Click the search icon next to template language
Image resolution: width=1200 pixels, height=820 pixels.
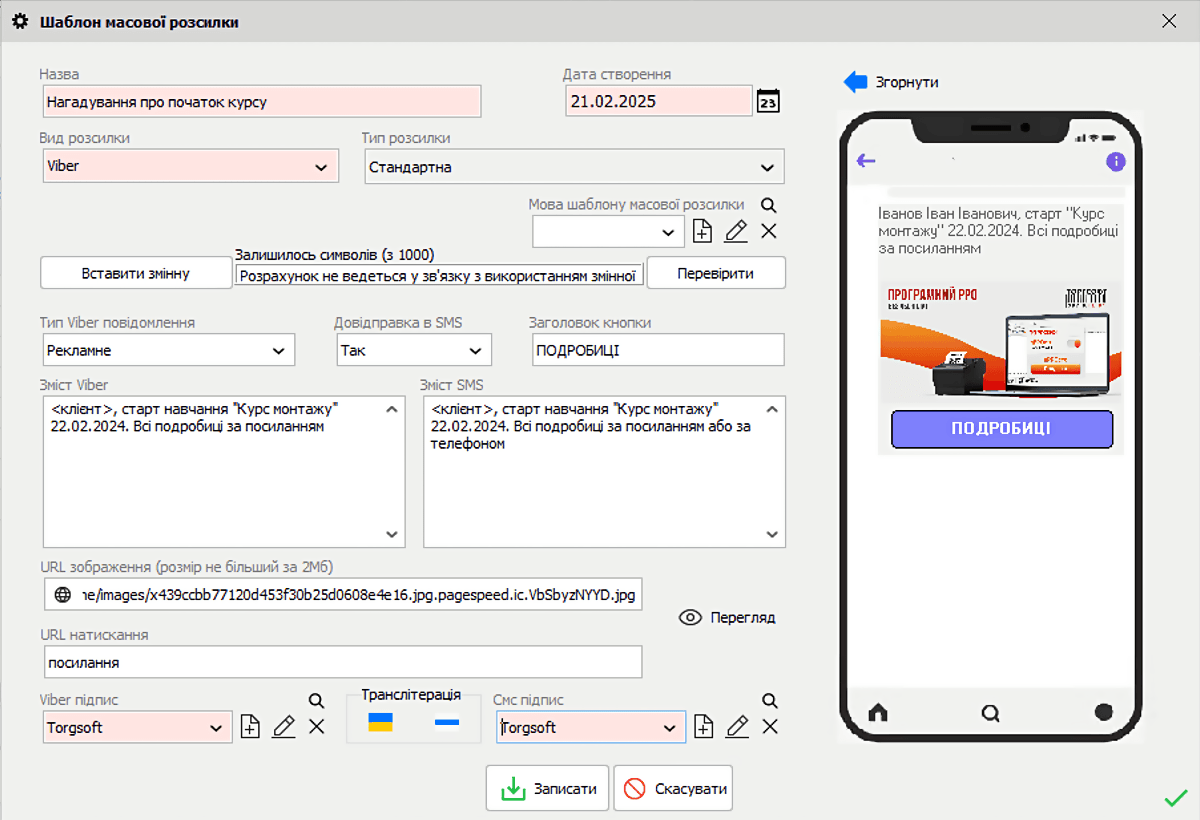tap(768, 205)
